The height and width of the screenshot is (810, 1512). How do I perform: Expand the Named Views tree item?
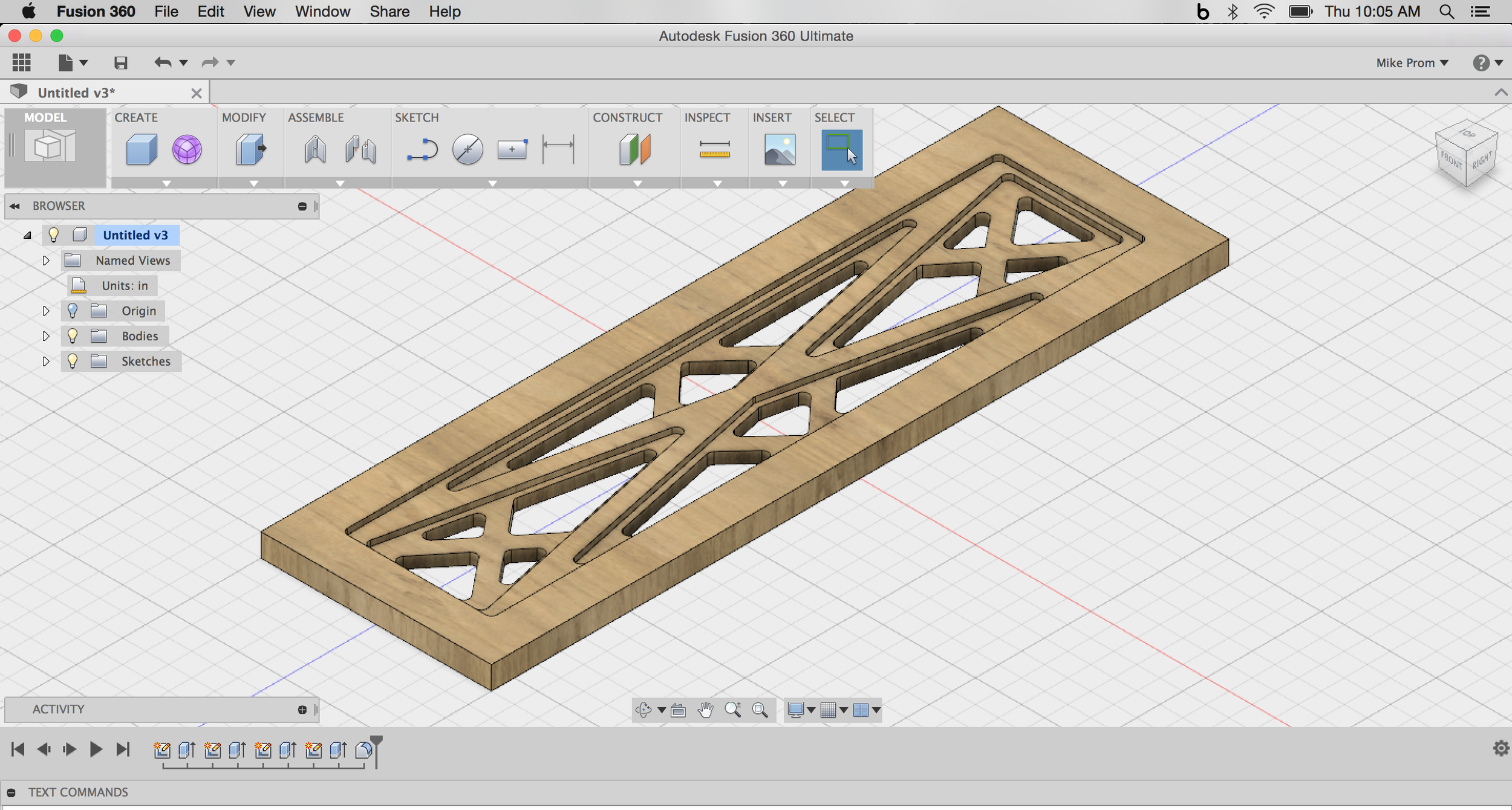[x=47, y=261]
